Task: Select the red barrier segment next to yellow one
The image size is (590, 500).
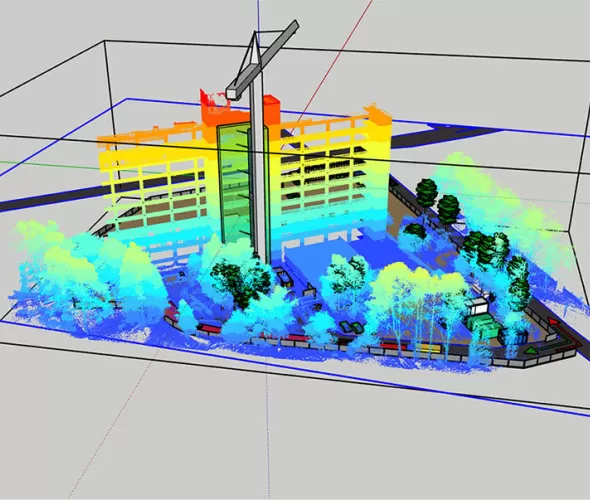Action: [x=393, y=345]
